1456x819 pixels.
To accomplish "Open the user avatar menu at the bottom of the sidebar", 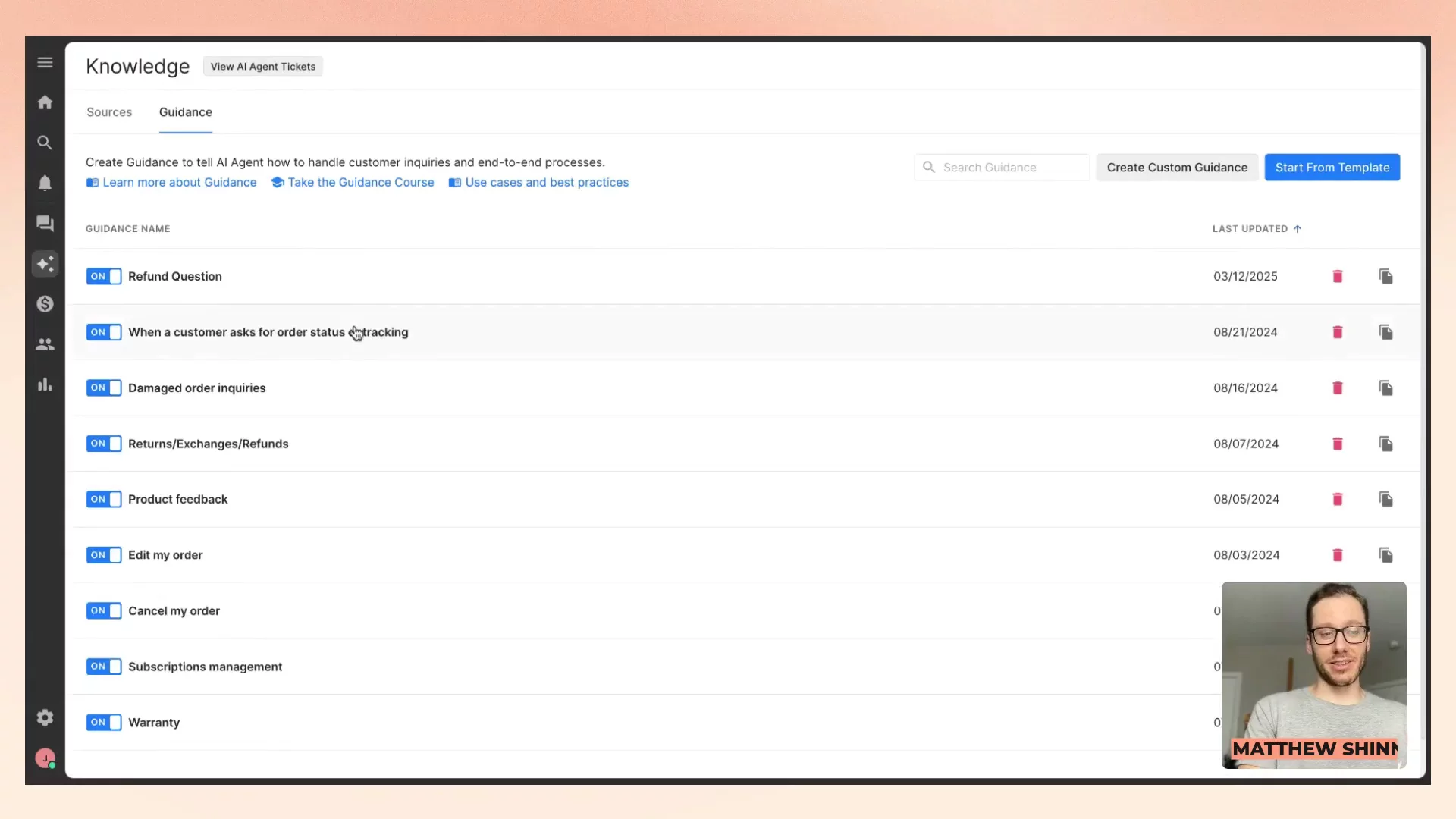I will [45, 758].
